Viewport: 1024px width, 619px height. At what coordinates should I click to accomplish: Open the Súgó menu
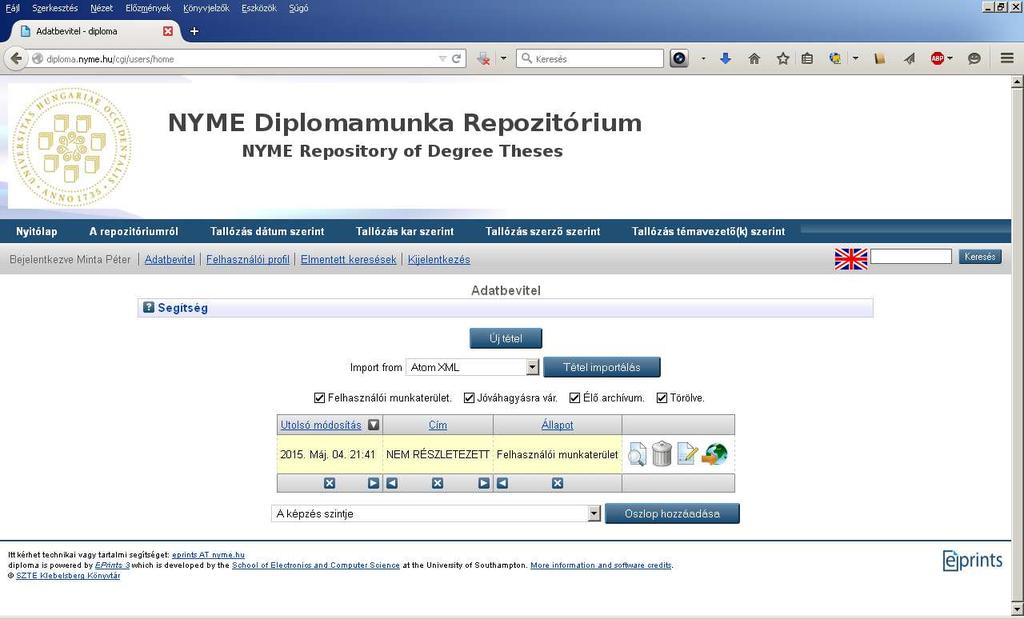point(298,8)
